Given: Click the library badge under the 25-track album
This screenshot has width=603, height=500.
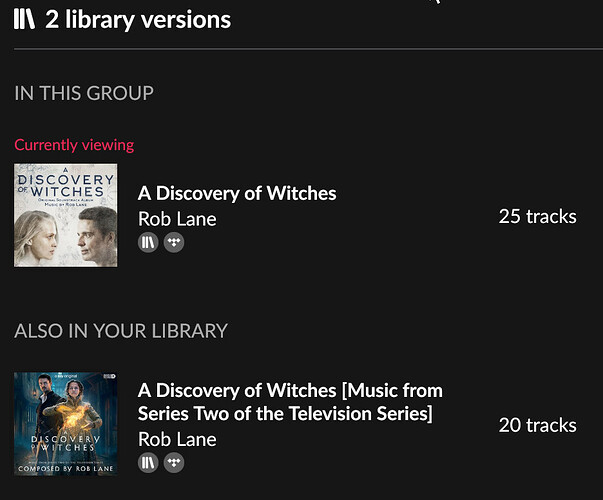Looking at the screenshot, I should tap(148, 242).
